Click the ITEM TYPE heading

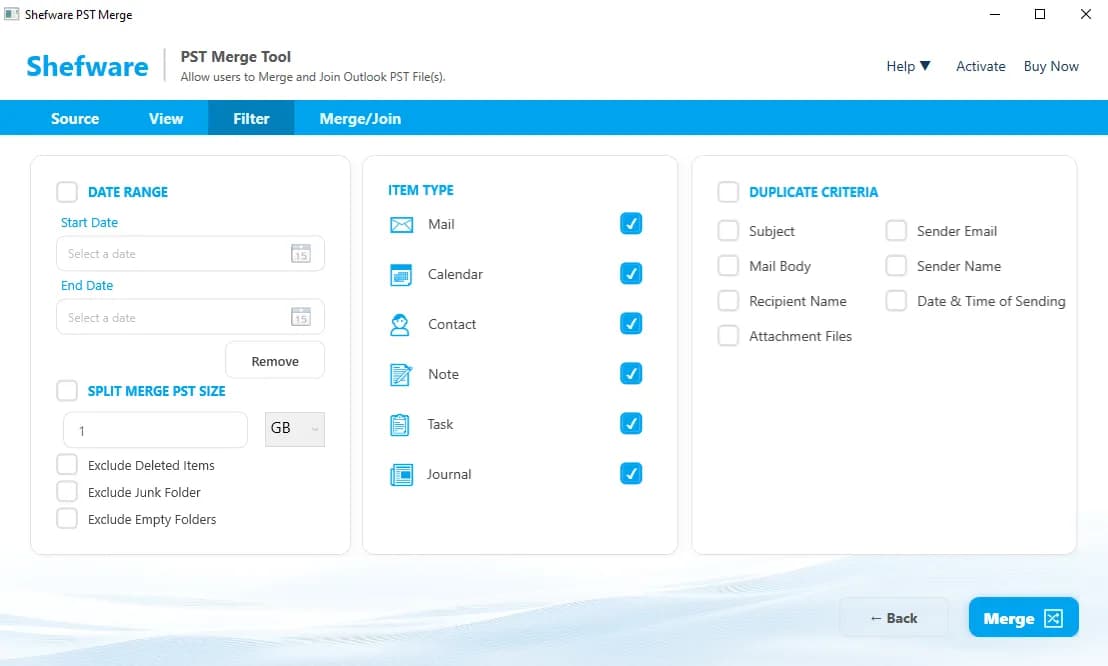tap(420, 190)
